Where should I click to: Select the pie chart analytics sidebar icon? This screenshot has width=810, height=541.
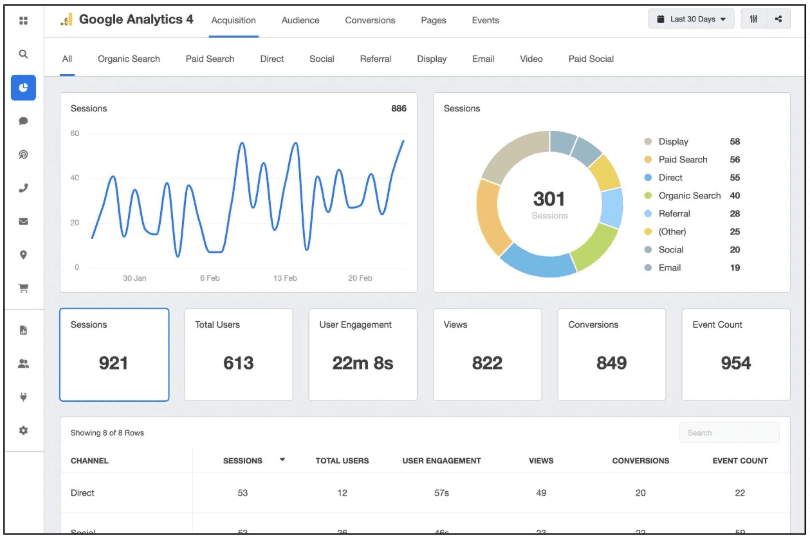(23, 88)
